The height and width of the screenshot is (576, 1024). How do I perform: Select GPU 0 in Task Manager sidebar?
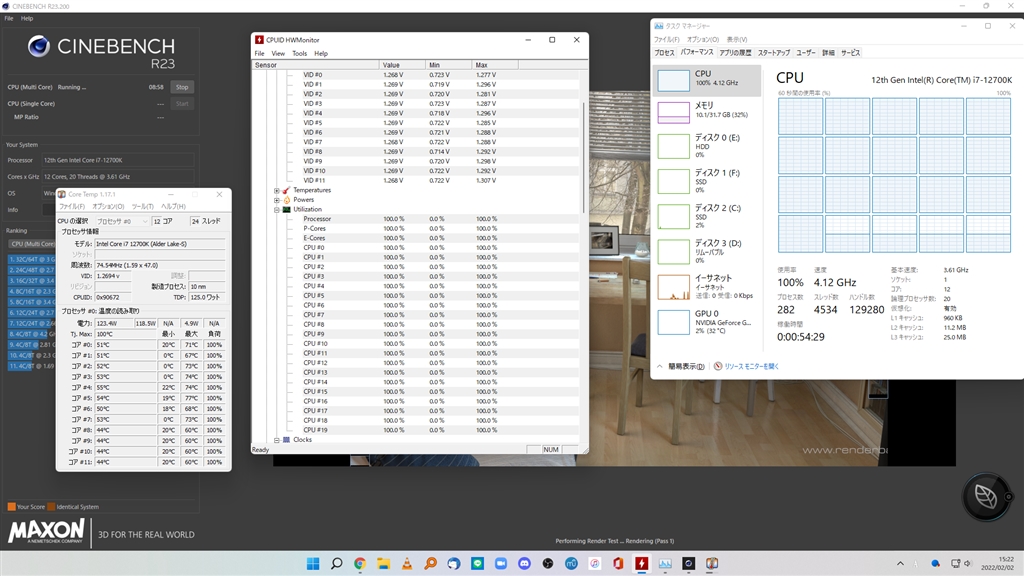tap(707, 322)
